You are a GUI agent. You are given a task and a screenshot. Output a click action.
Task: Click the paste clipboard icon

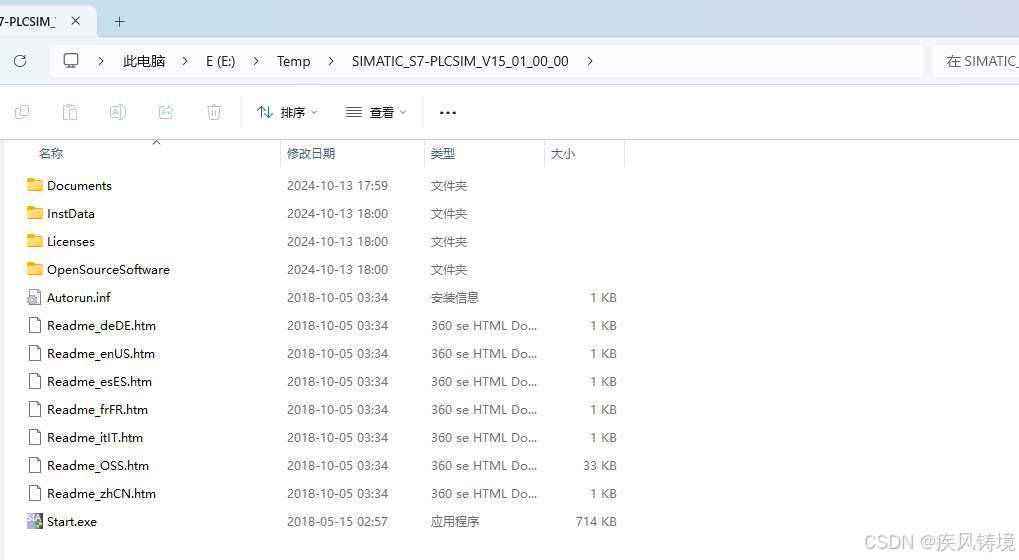70,112
